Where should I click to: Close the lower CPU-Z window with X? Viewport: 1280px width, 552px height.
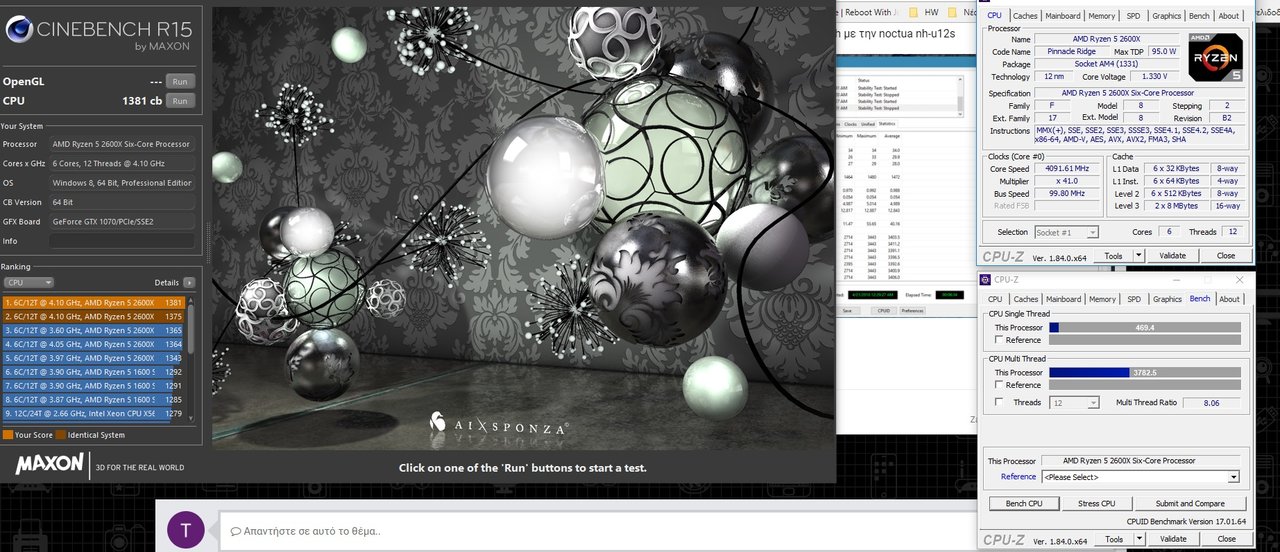(x=1240, y=280)
